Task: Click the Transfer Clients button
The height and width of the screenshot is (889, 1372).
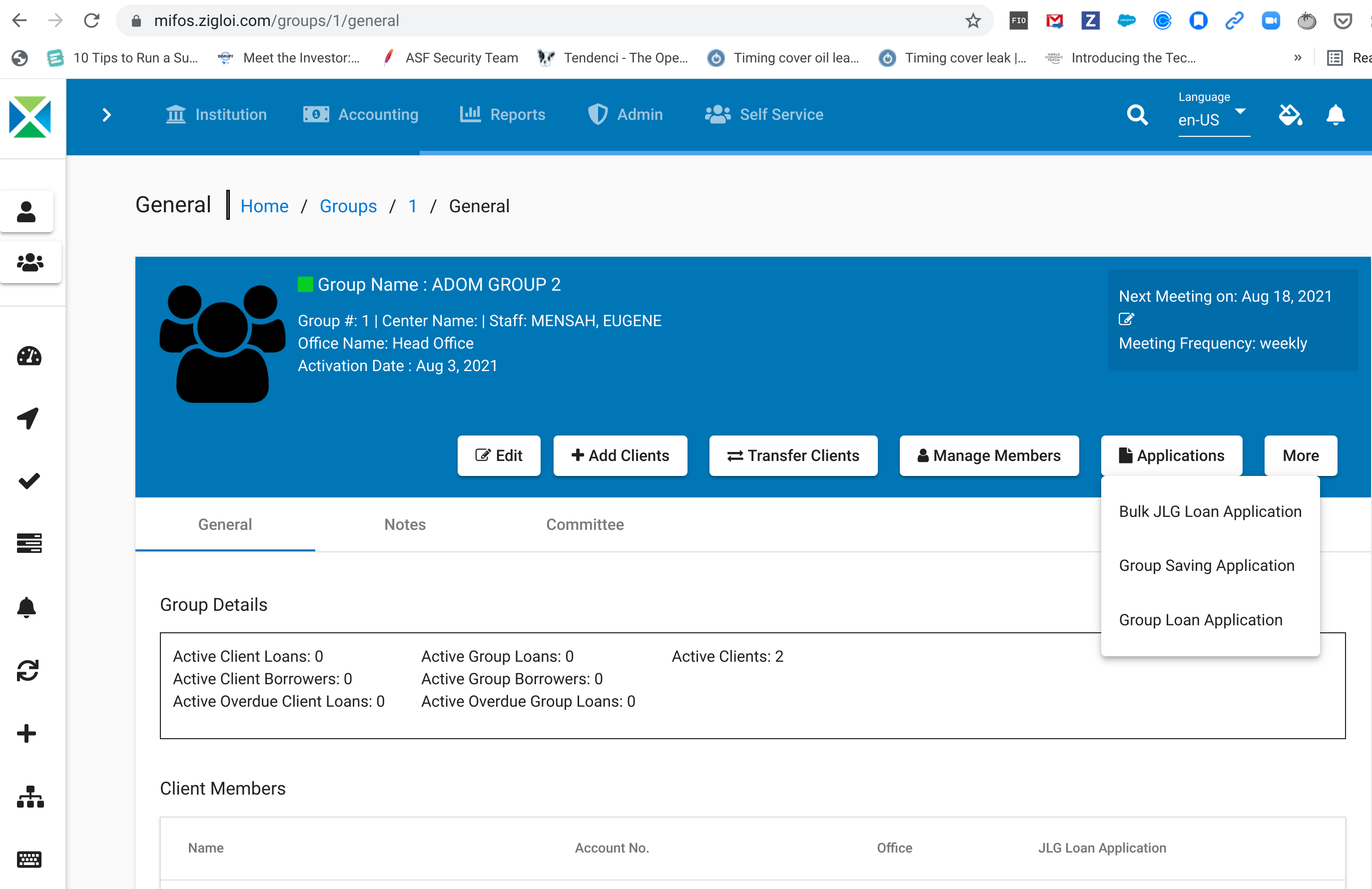Action: pyautogui.click(x=792, y=455)
